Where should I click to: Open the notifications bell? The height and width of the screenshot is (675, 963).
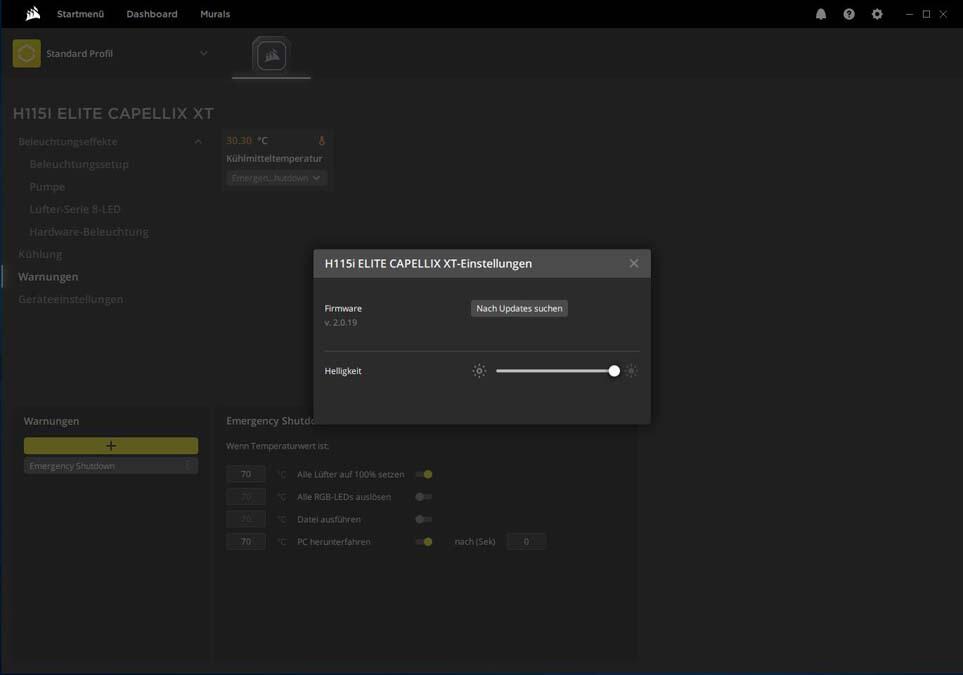821,14
